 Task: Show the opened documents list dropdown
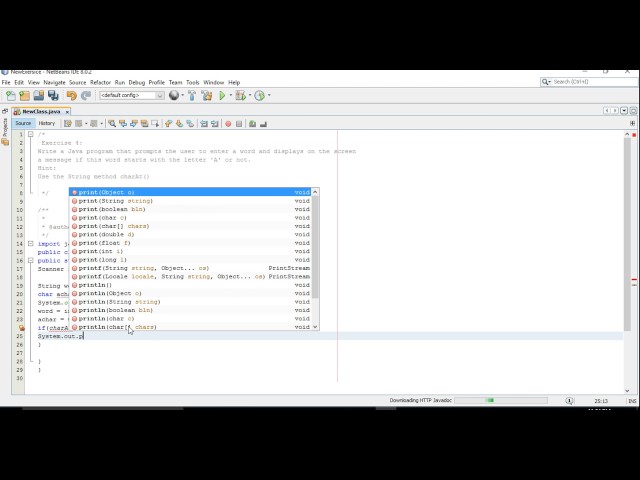point(624,111)
